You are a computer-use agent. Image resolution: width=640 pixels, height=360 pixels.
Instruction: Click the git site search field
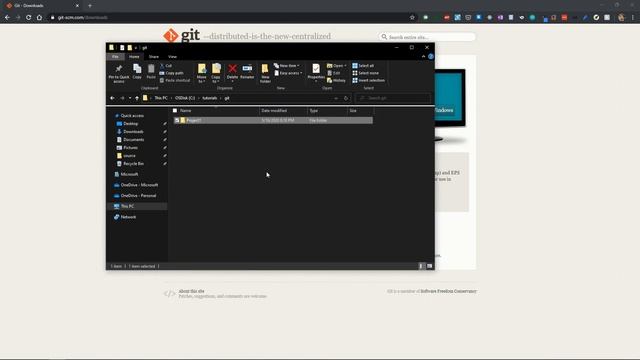pyautogui.click(x=427, y=37)
